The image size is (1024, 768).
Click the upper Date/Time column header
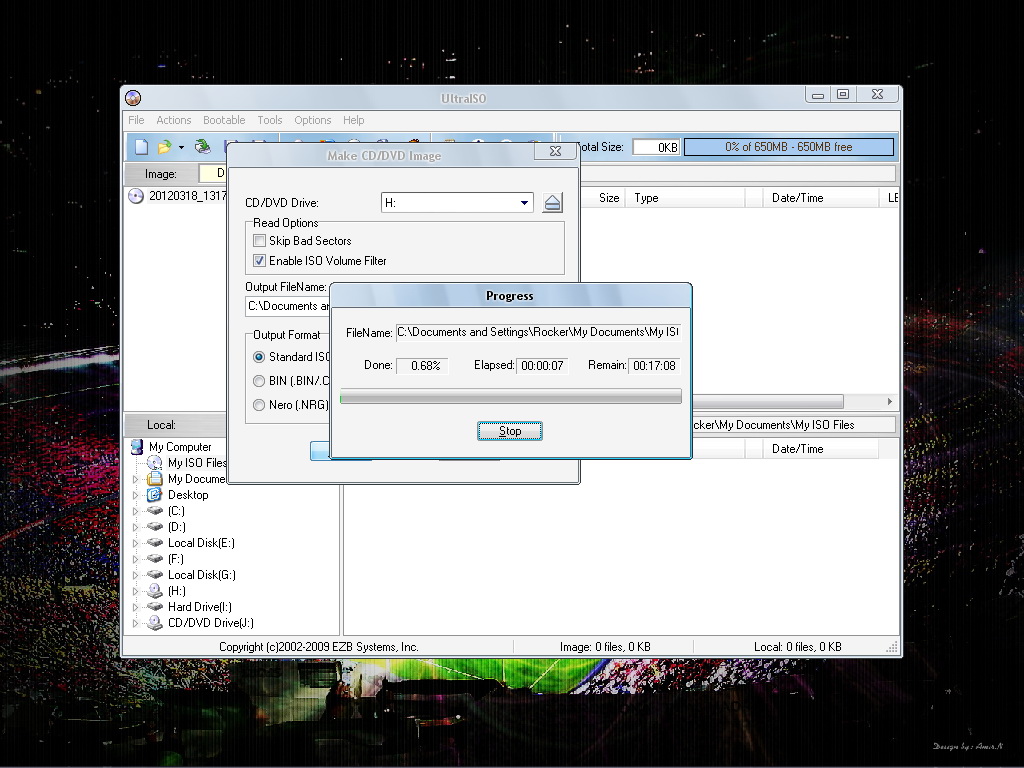pos(820,198)
